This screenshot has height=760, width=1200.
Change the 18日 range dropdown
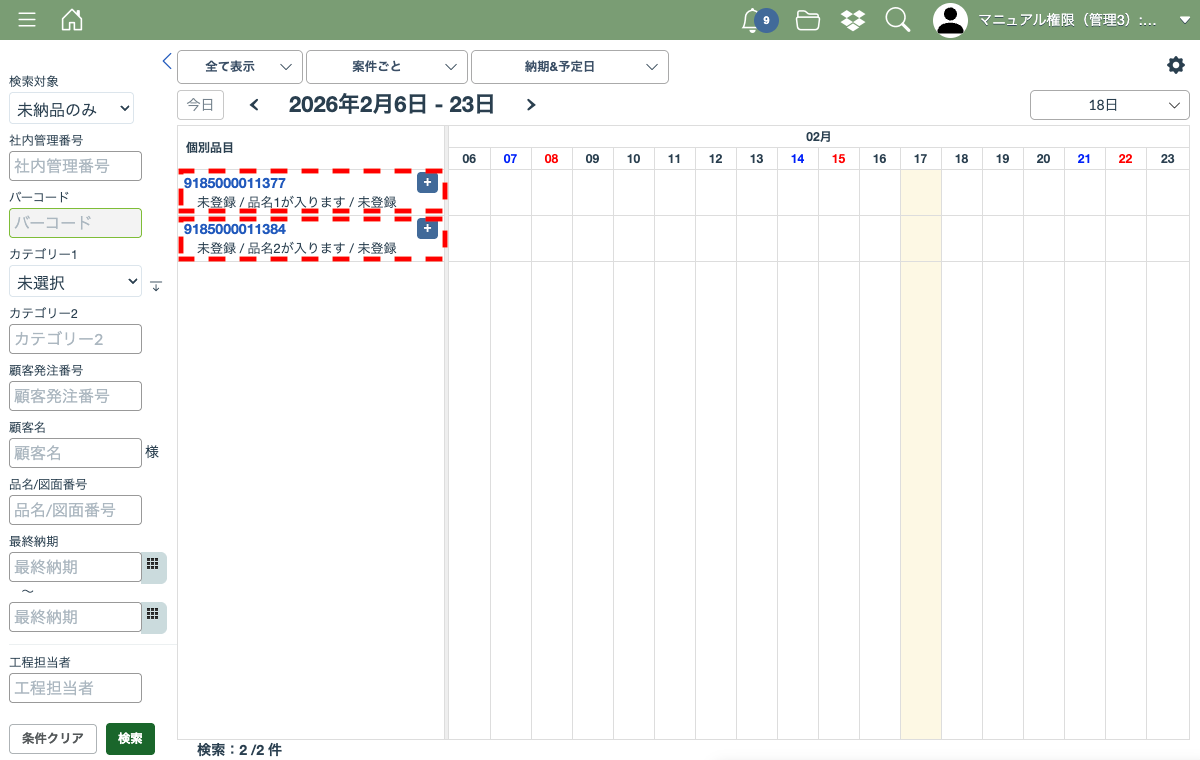coord(1110,105)
